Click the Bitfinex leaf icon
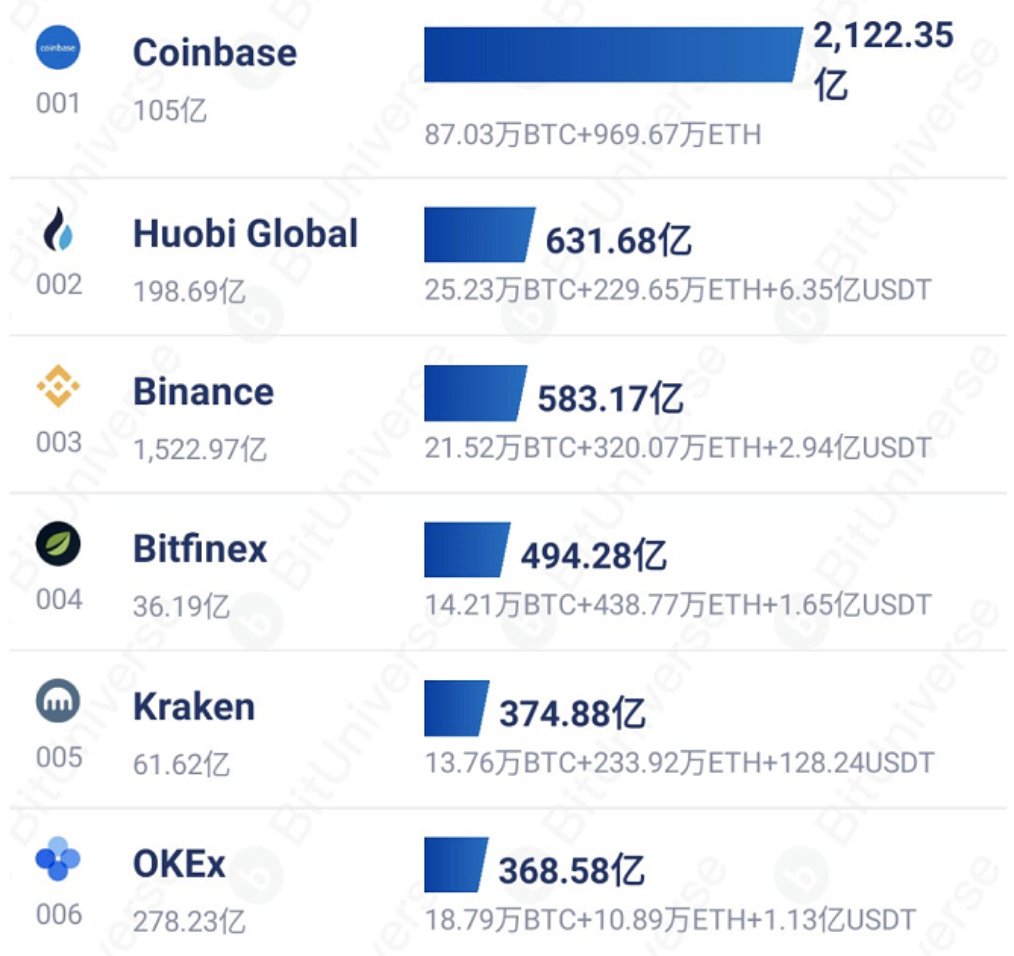 pos(57,545)
